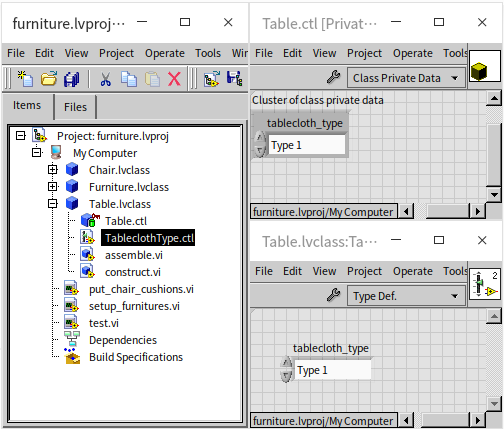Click Dependencies tree icon
This screenshot has height=429, width=504.
[72, 339]
